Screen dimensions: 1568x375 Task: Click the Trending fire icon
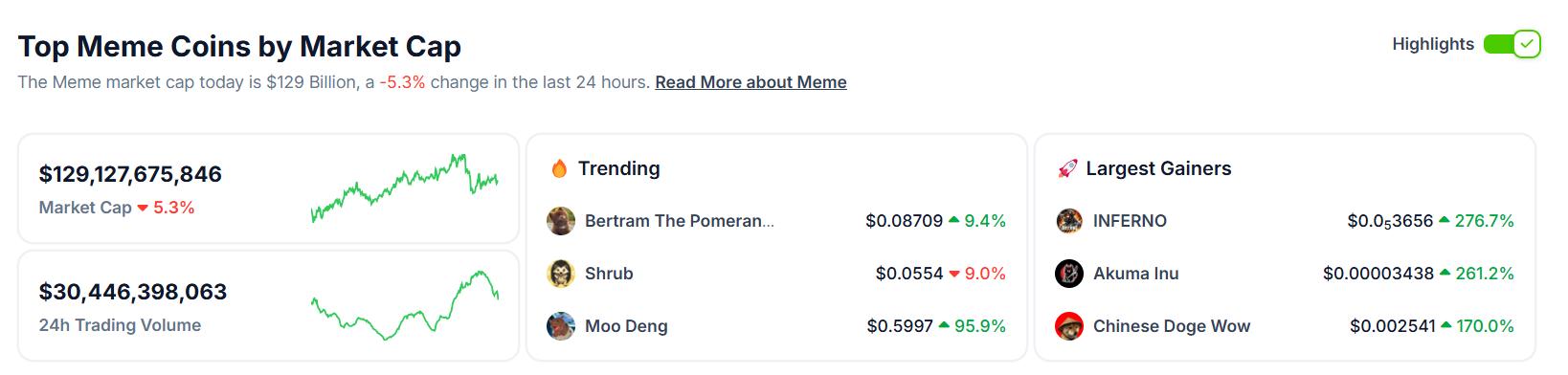(559, 168)
